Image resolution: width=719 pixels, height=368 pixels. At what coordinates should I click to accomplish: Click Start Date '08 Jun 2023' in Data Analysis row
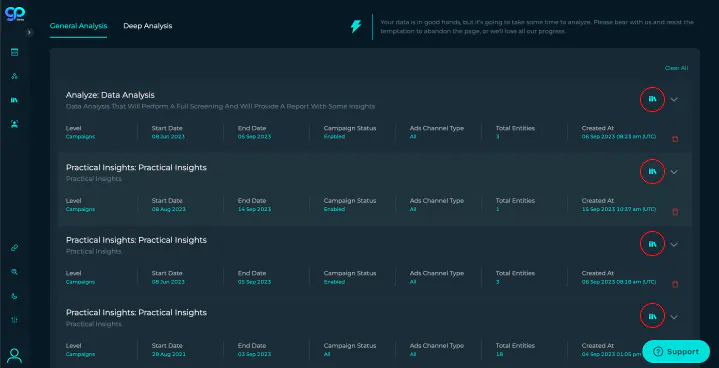click(x=168, y=137)
